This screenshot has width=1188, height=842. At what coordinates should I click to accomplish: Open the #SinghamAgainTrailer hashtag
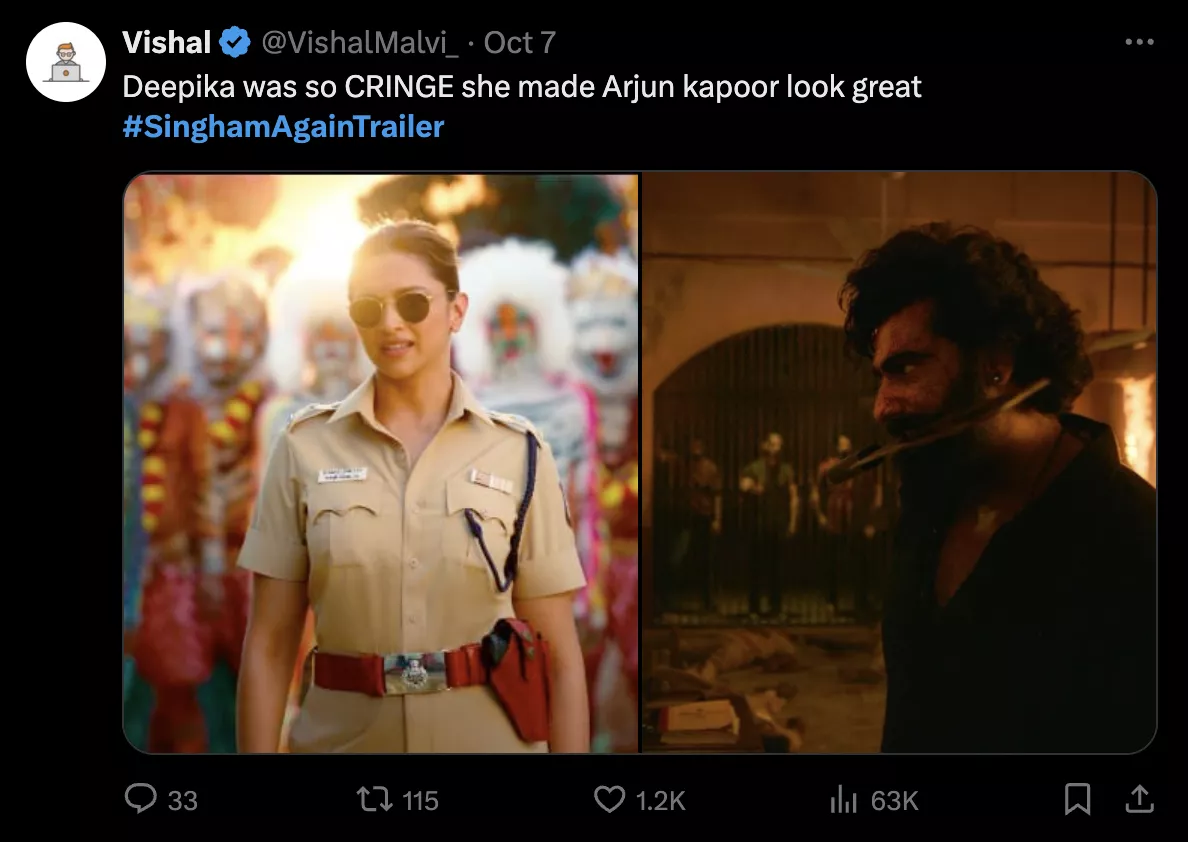(283, 127)
